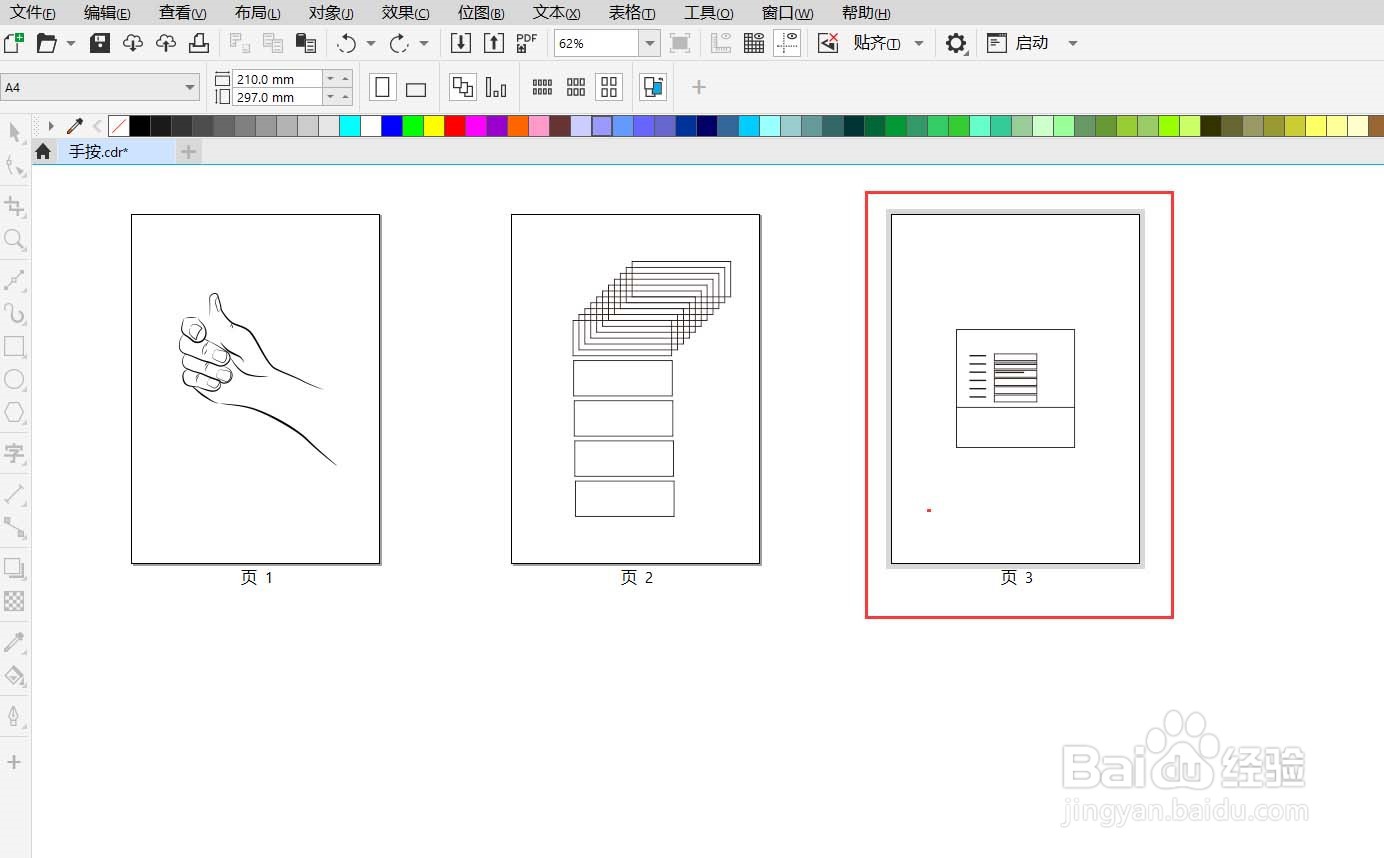Select the no-fill swatch with red slash

point(118,126)
